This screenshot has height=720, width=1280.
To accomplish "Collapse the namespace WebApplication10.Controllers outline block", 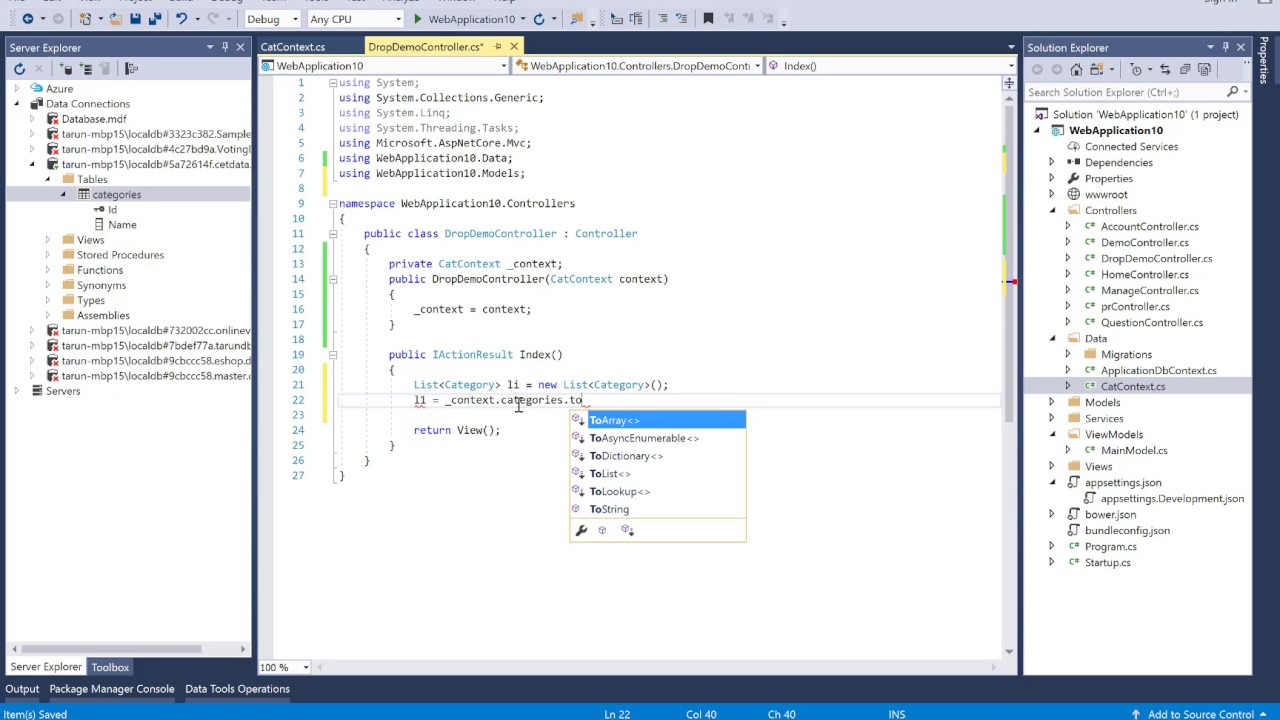I will tap(332, 204).
